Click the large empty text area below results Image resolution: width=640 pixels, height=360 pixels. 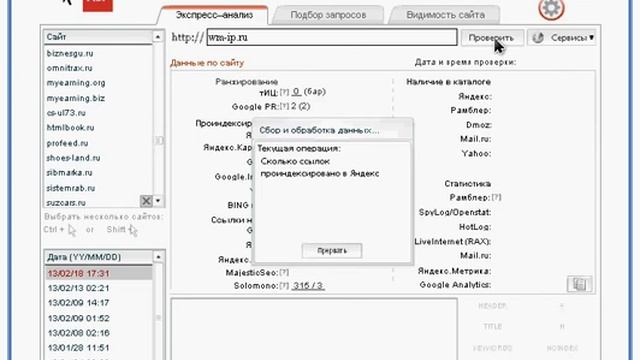[313, 329]
